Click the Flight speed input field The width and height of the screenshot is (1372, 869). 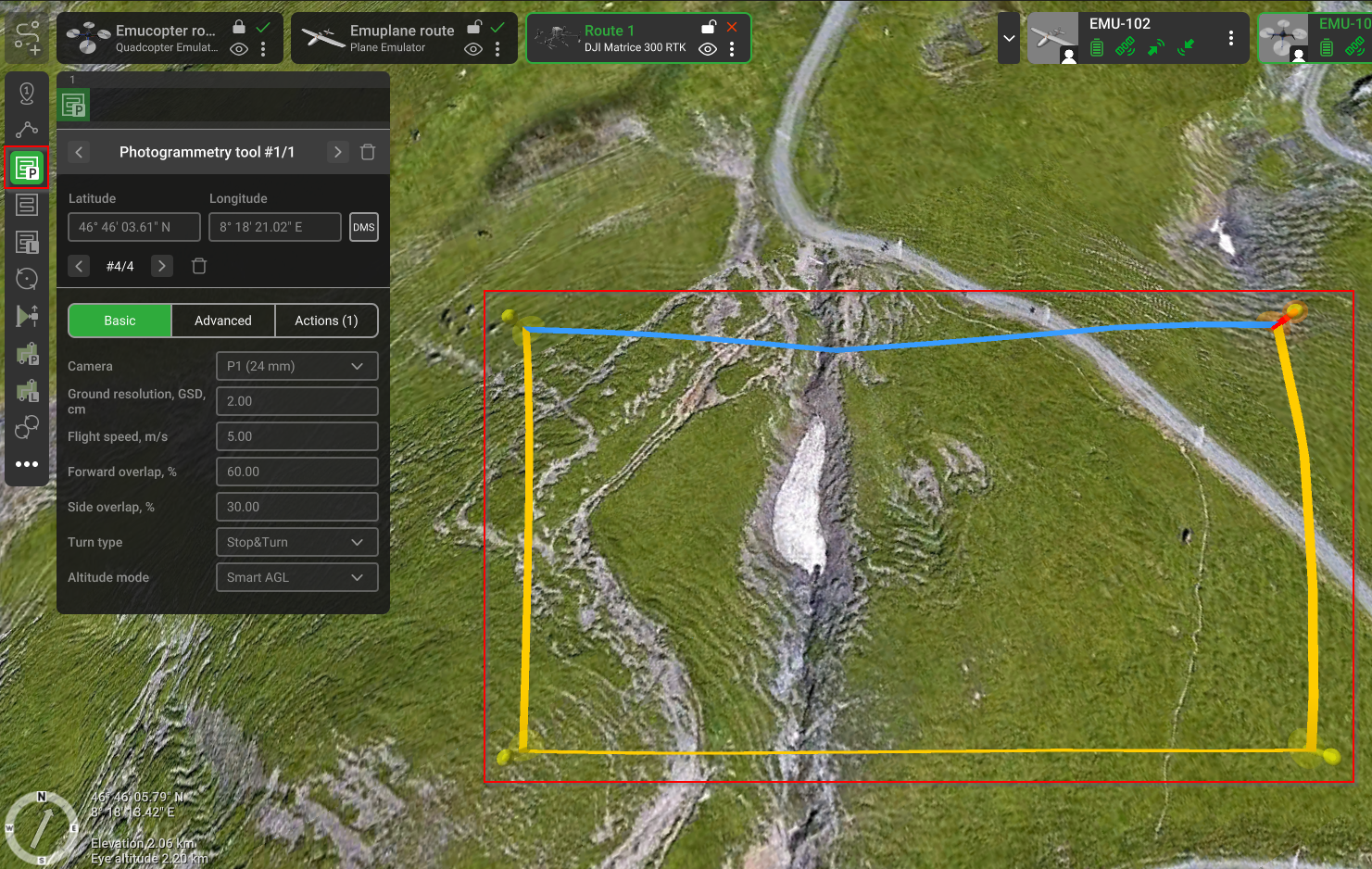[x=296, y=436]
